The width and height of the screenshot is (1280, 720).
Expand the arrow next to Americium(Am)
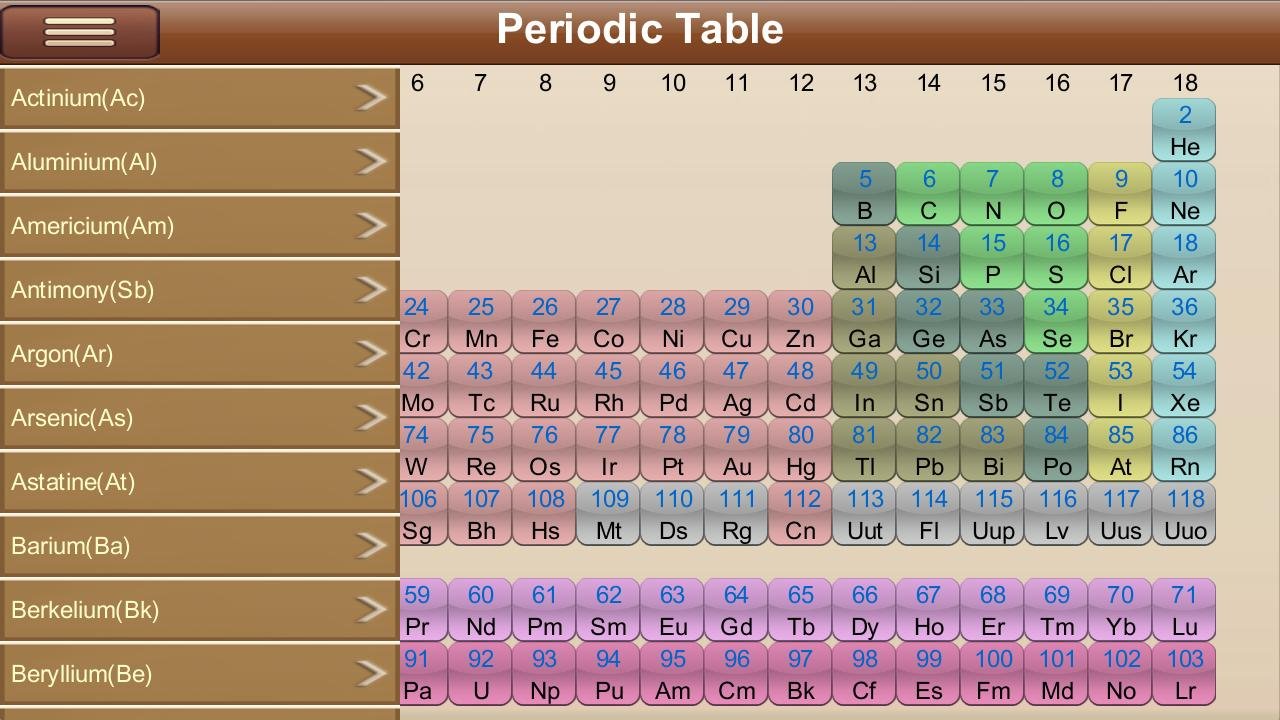coord(371,225)
